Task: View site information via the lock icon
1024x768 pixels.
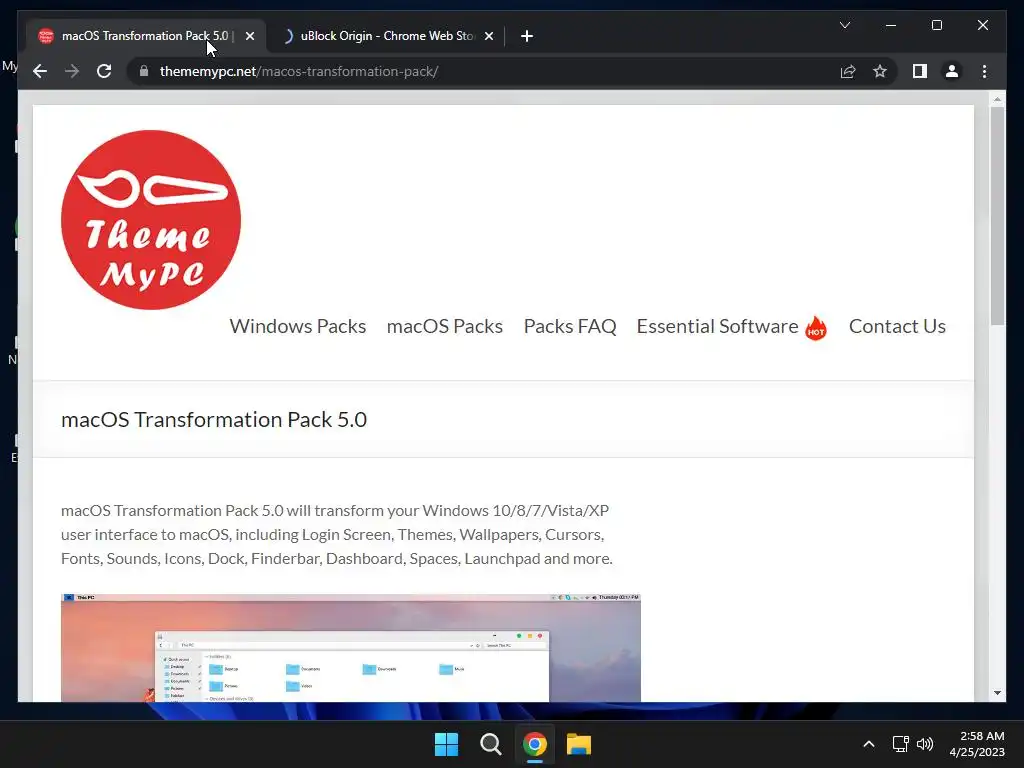Action: 144,71
